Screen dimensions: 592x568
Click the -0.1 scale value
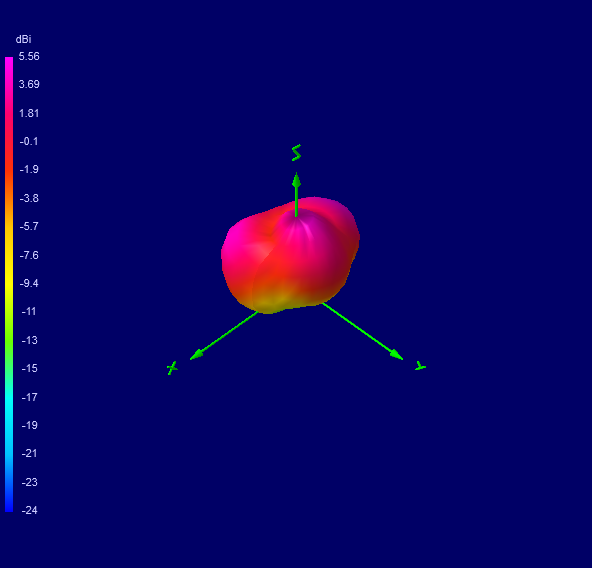pos(29,141)
